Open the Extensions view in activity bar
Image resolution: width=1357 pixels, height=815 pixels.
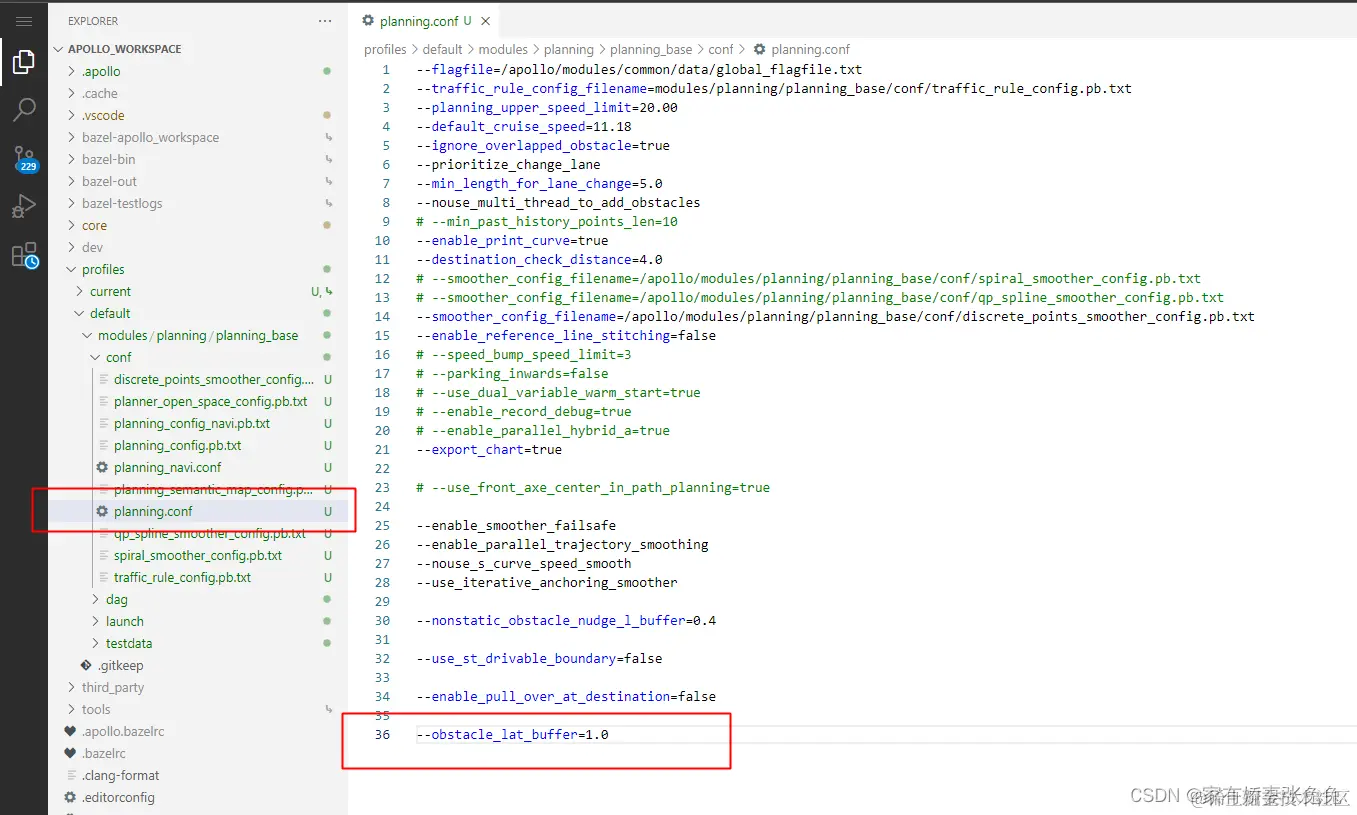coord(24,255)
